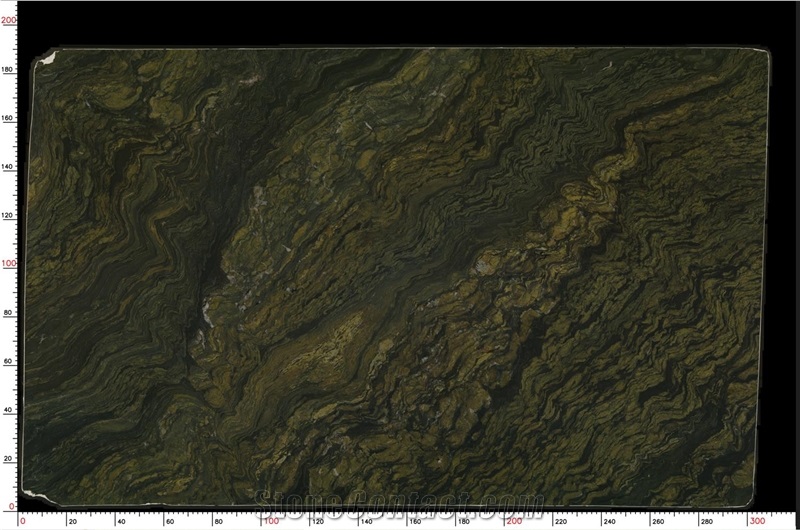Image resolution: width=800 pixels, height=530 pixels.
Task: Click the red 0 on horizontal ruler
Action: pyautogui.click(x=22, y=521)
